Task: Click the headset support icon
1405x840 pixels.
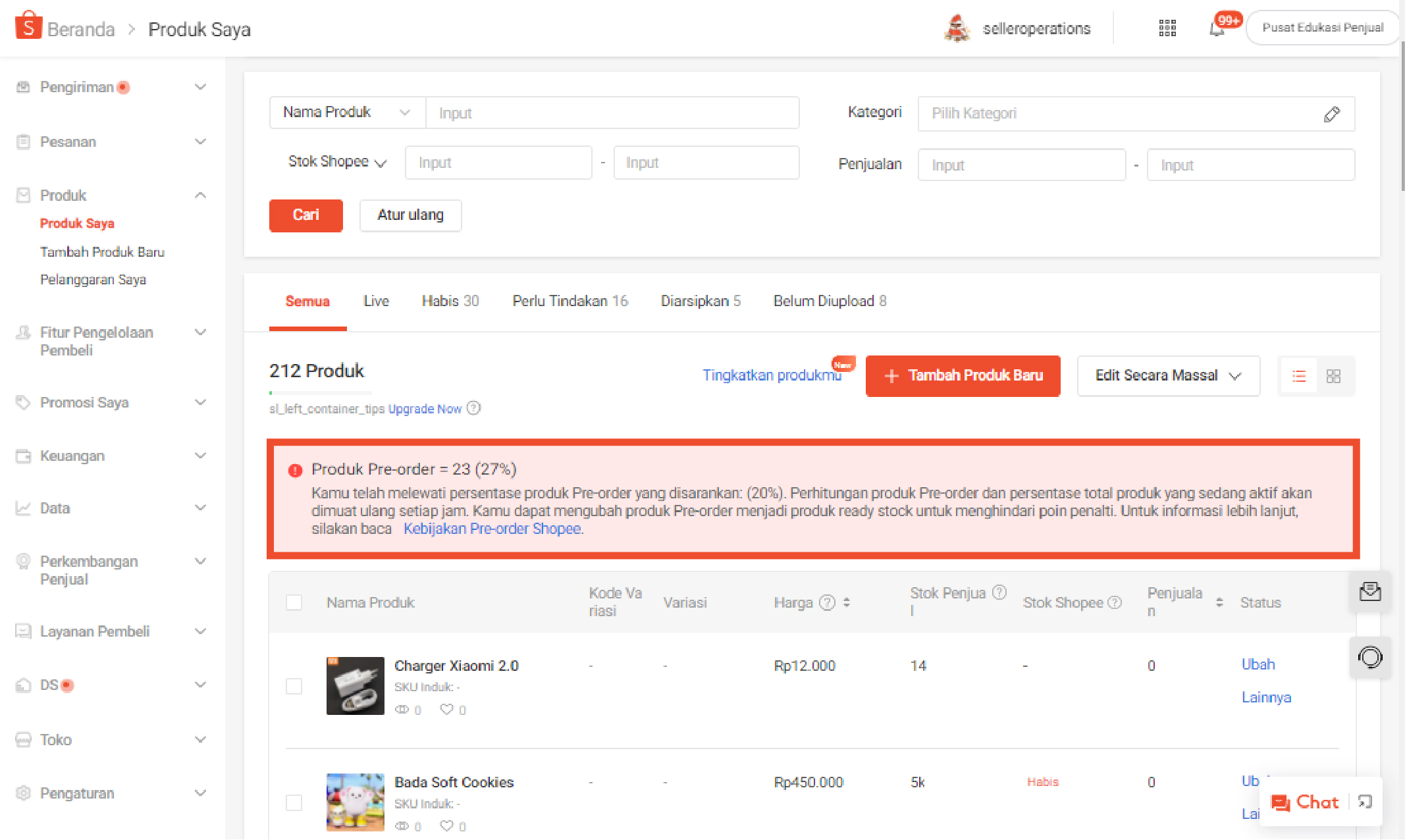Action: pyautogui.click(x=1369, y=657)
